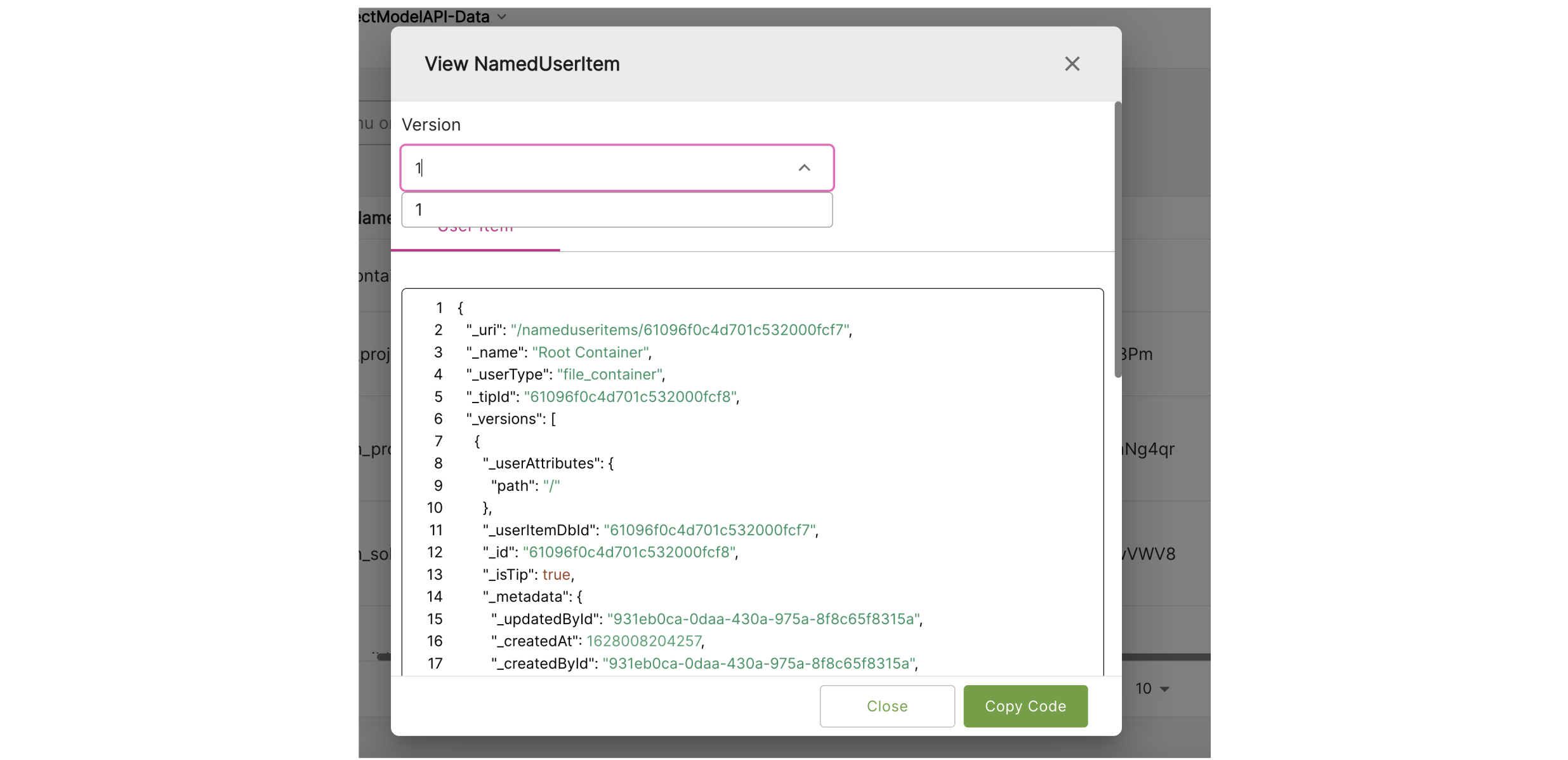Click the "_updatedById" value on line 15
The height and width of the screenshot is (760, 1568).
click(763, 619)
